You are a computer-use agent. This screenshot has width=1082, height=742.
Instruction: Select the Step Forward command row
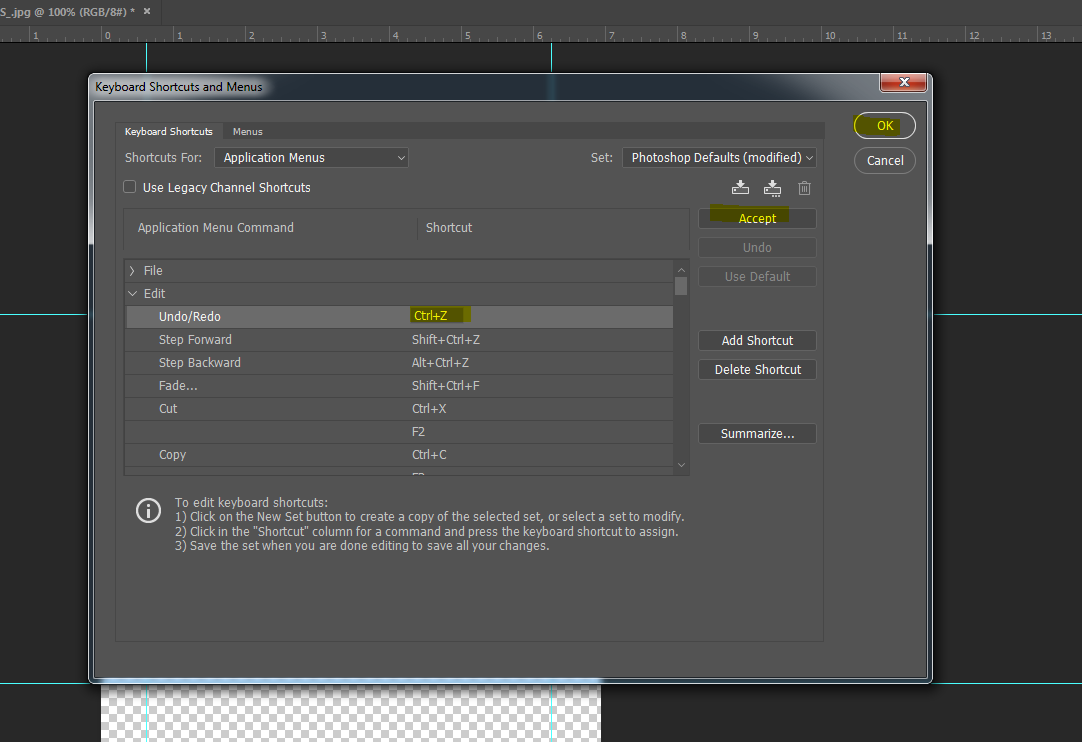[399, 340]
